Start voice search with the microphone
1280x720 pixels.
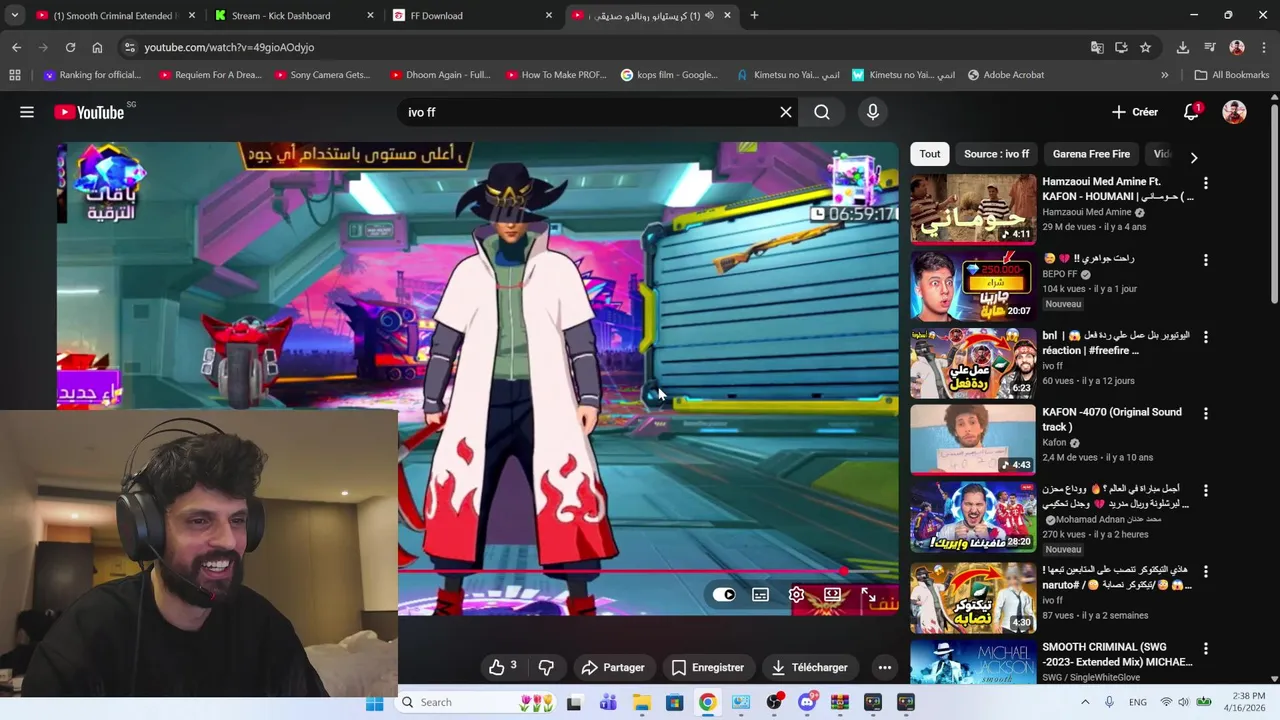tap(873, 112)
